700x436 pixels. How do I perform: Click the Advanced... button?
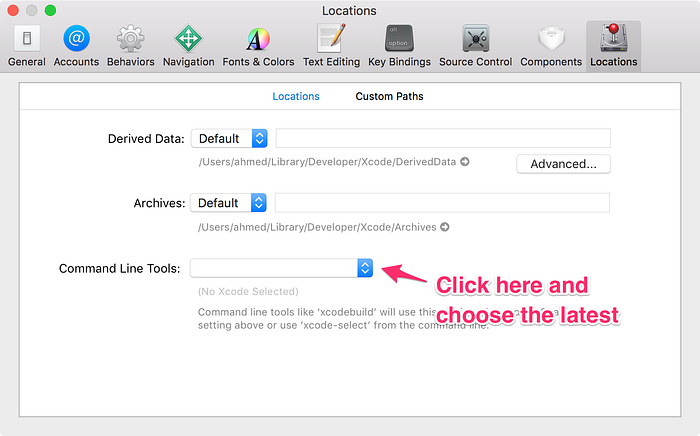point(563,164)
